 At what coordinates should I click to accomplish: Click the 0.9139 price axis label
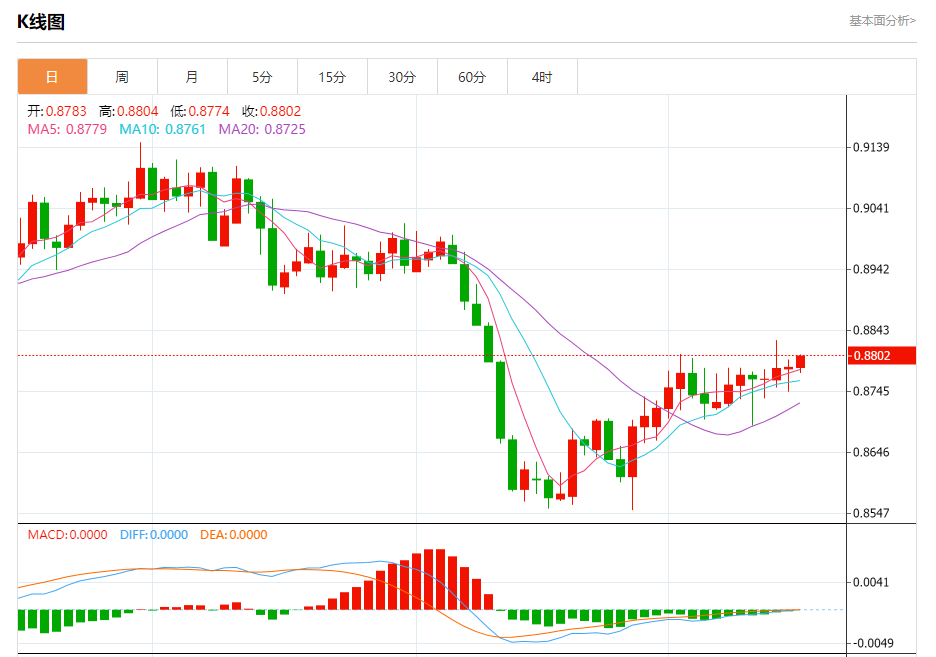pos(871,147)
